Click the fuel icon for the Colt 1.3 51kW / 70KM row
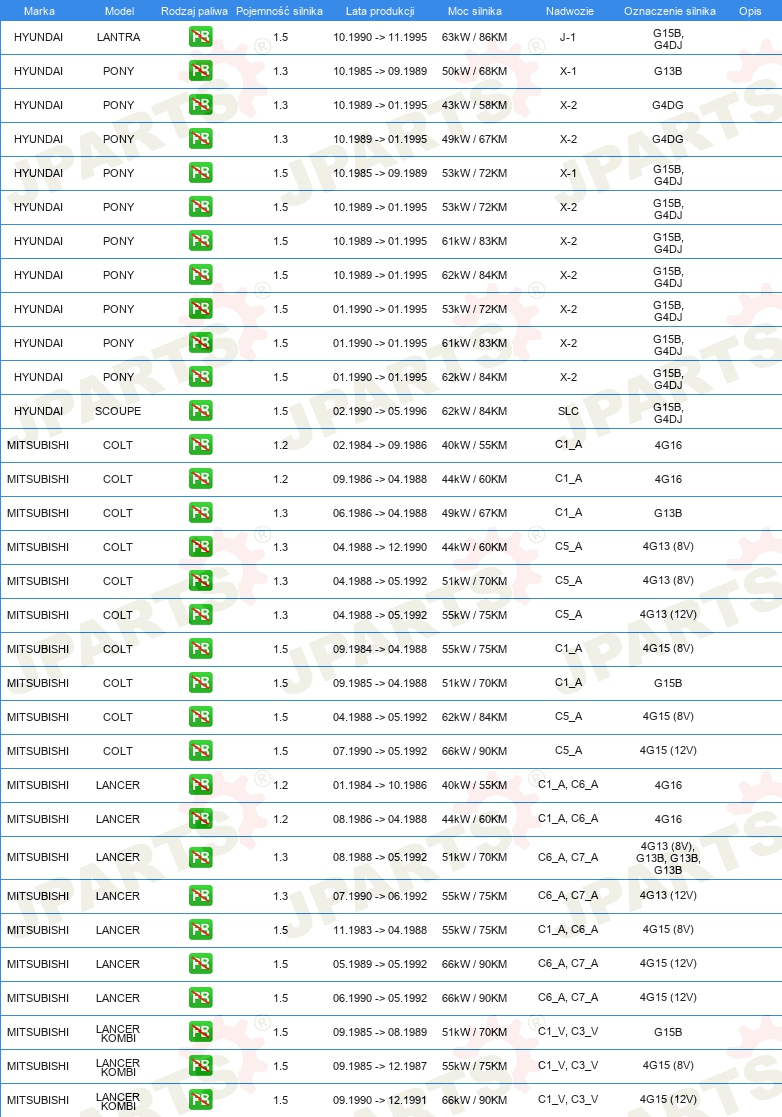The image size is (782, 1117). pyautogui.click(x=201, y=581)
